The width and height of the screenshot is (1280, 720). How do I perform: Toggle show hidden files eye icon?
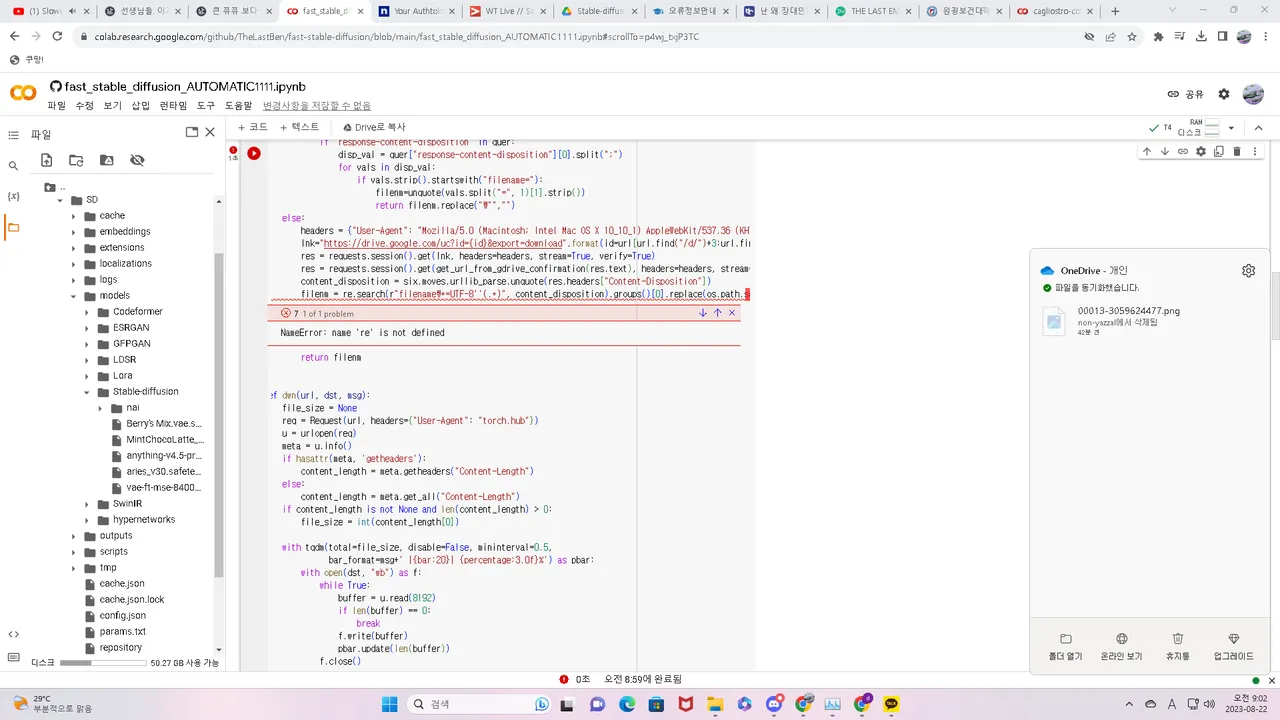tap(137, 160)
